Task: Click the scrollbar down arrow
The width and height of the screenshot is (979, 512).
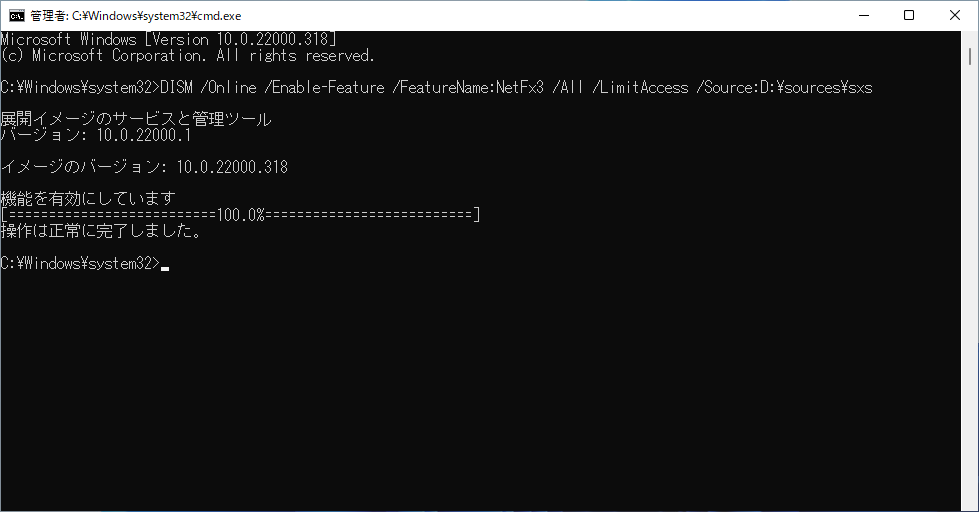Action: click(969, 503)
